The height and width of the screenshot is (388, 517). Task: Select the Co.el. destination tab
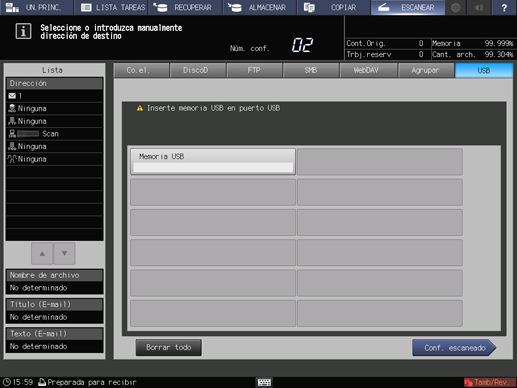141,70
